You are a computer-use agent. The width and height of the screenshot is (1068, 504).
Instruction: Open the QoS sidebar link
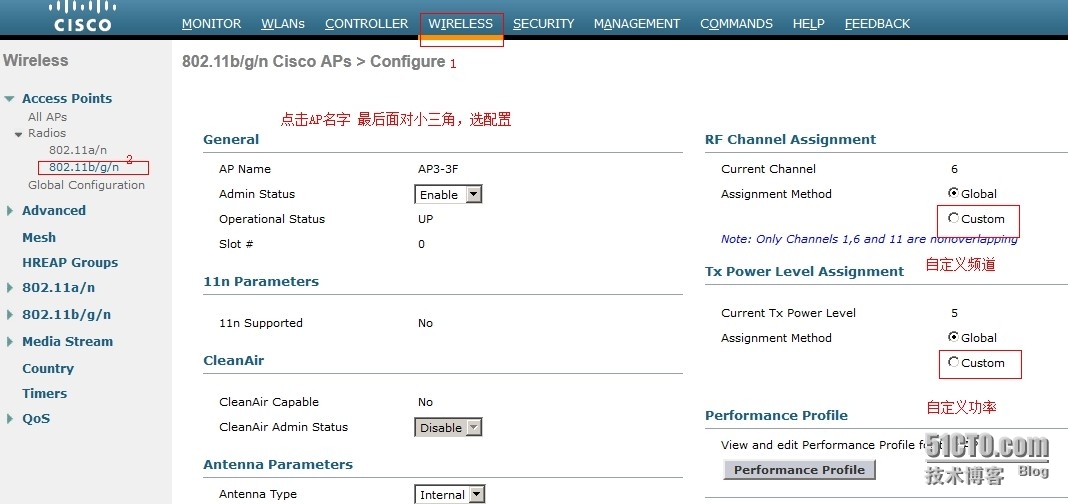36,419
